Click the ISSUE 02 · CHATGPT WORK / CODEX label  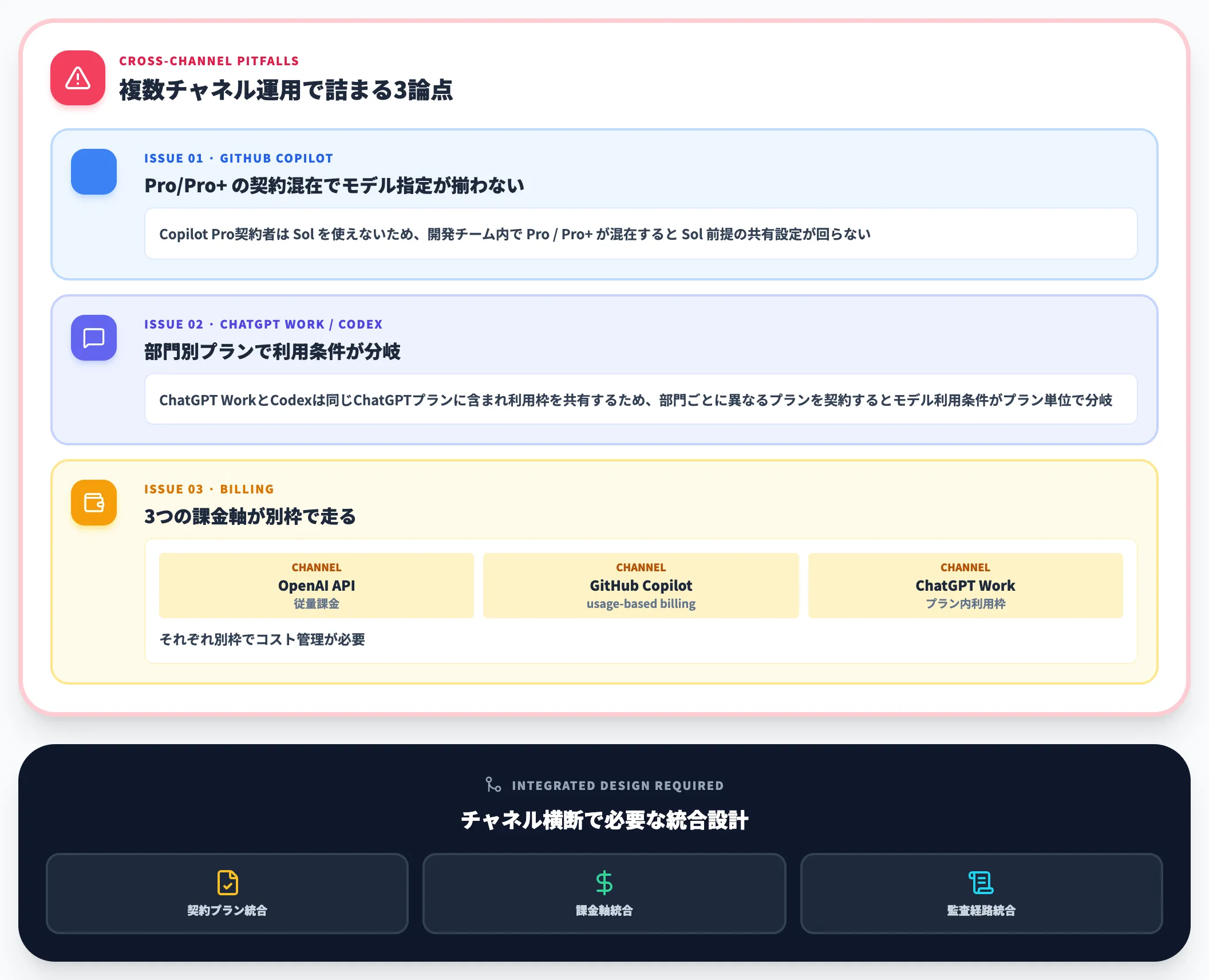(263, 324)
